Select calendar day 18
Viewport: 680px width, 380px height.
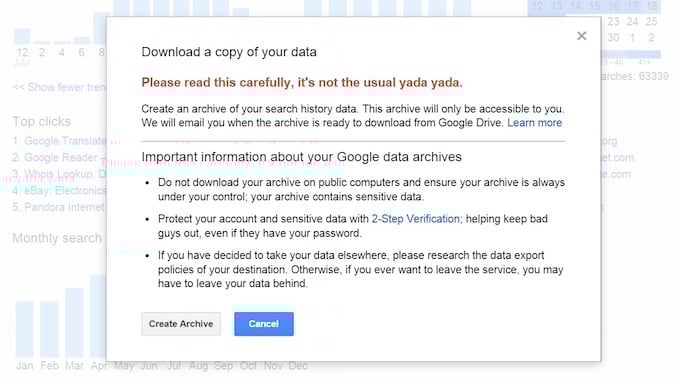[x=652, y=6]
